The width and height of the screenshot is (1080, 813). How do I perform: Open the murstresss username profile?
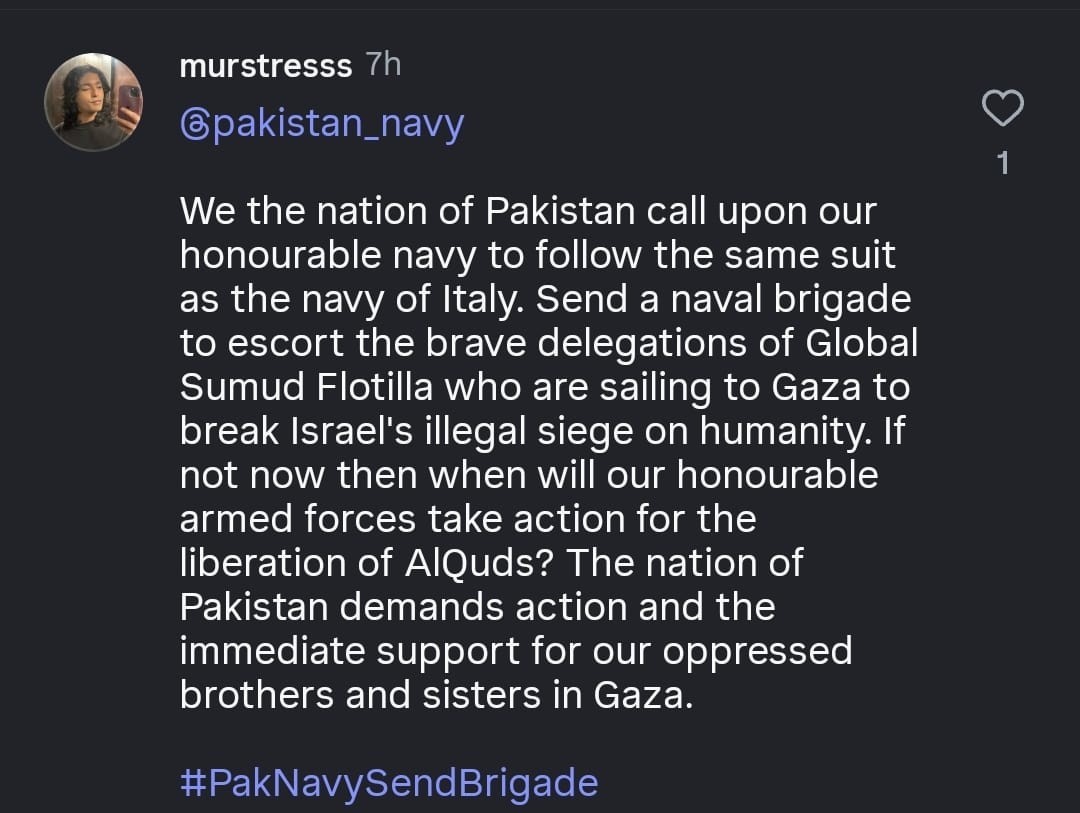(265, 66)
